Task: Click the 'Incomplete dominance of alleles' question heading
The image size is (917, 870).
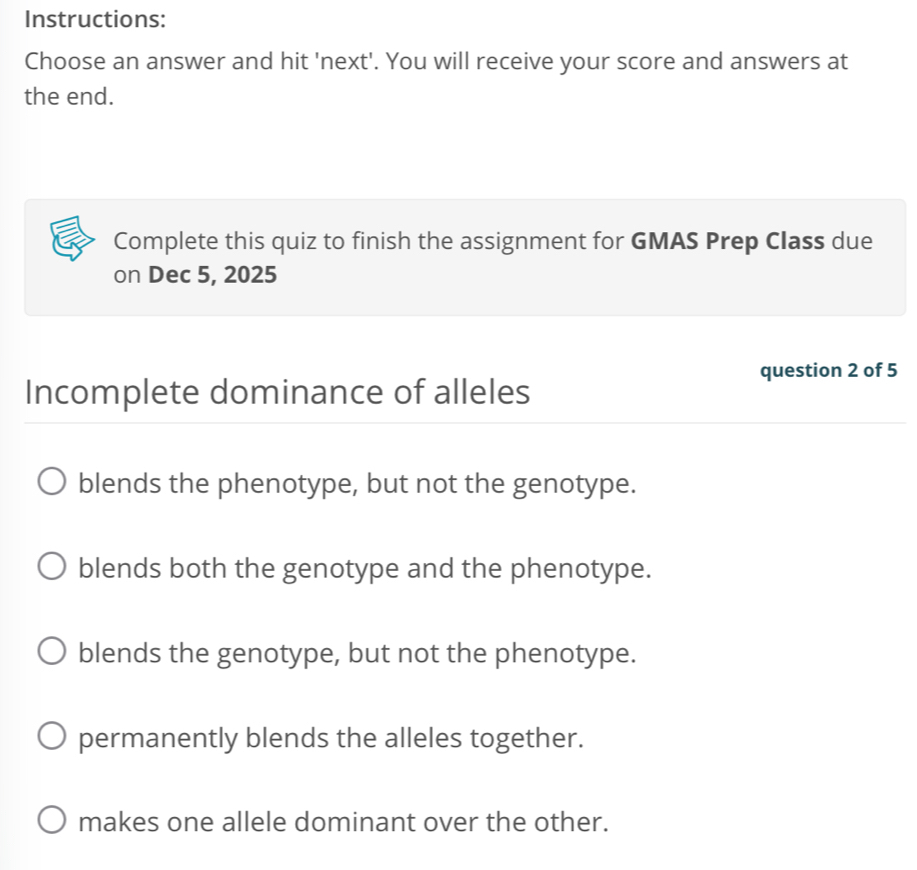Action: (277, 391)
